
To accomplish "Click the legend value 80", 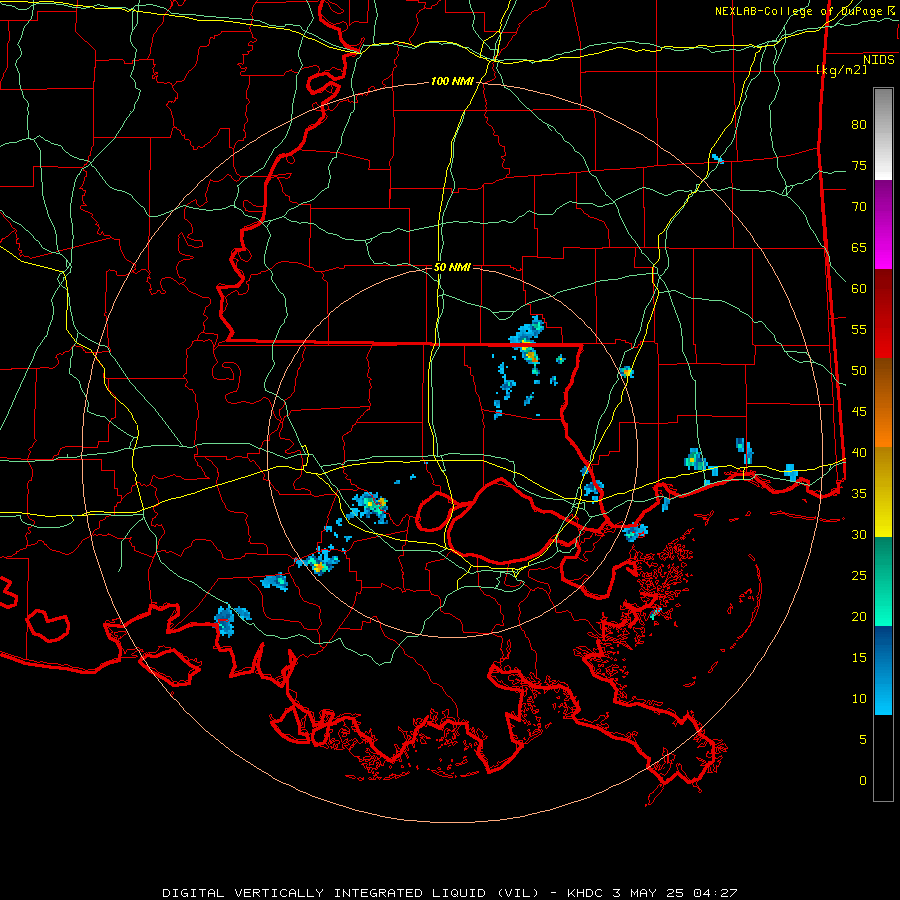I will click(859, 125).
